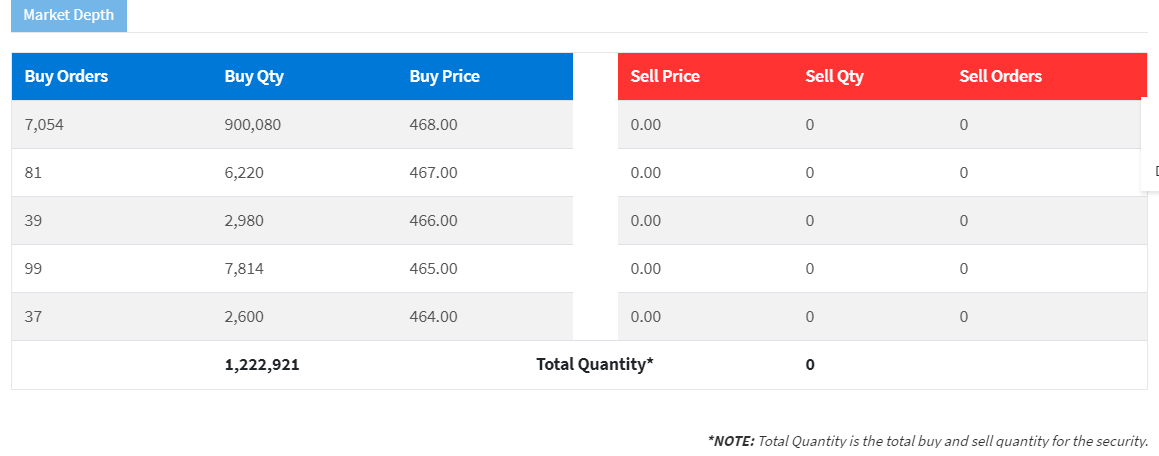This screenshot has height=456, width=1159.
Task: Select the 7,814 buy quantity cell
Action: (x=244, y=269)
